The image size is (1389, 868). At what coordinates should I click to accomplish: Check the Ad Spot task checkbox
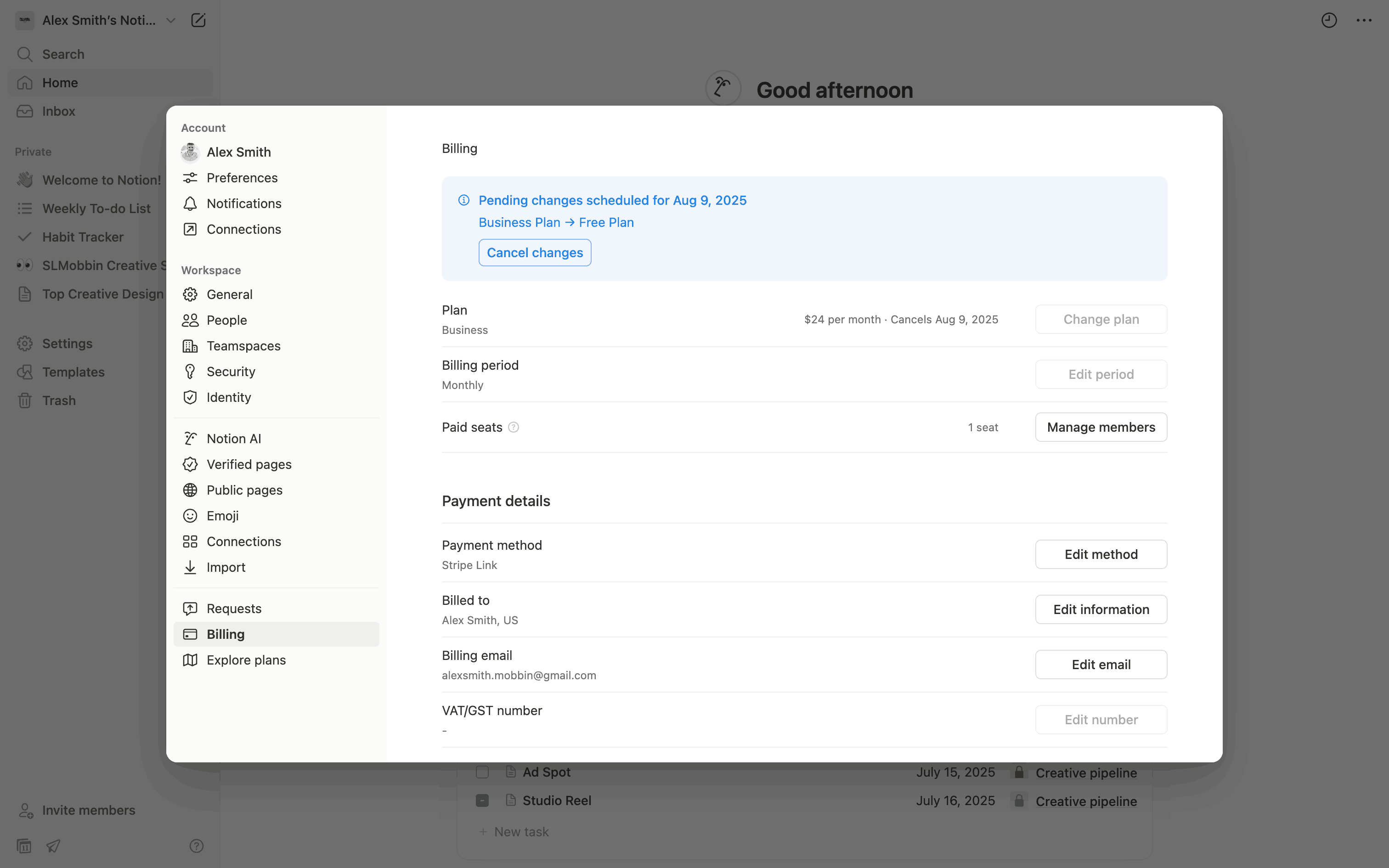pos(482,772)
